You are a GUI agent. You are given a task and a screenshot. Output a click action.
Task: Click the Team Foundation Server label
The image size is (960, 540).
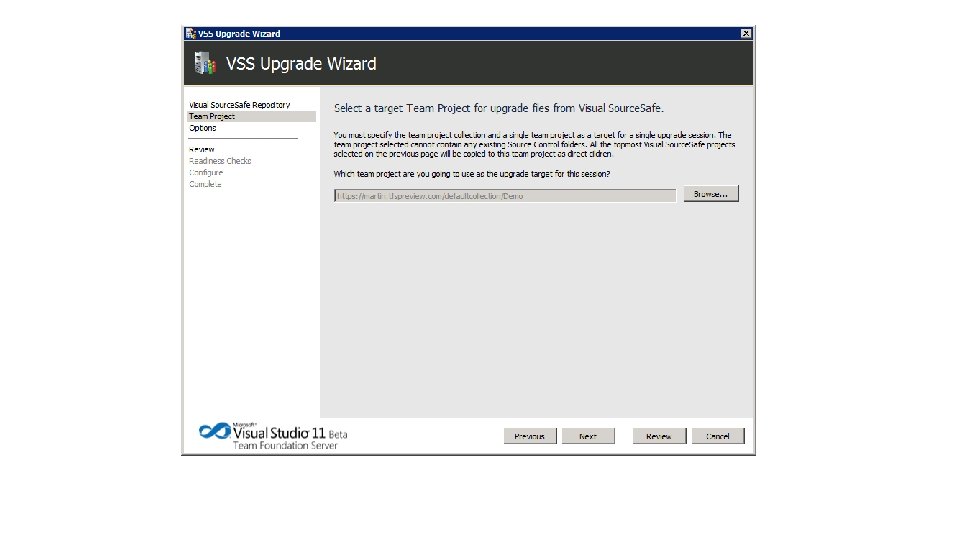pos(285,446)
